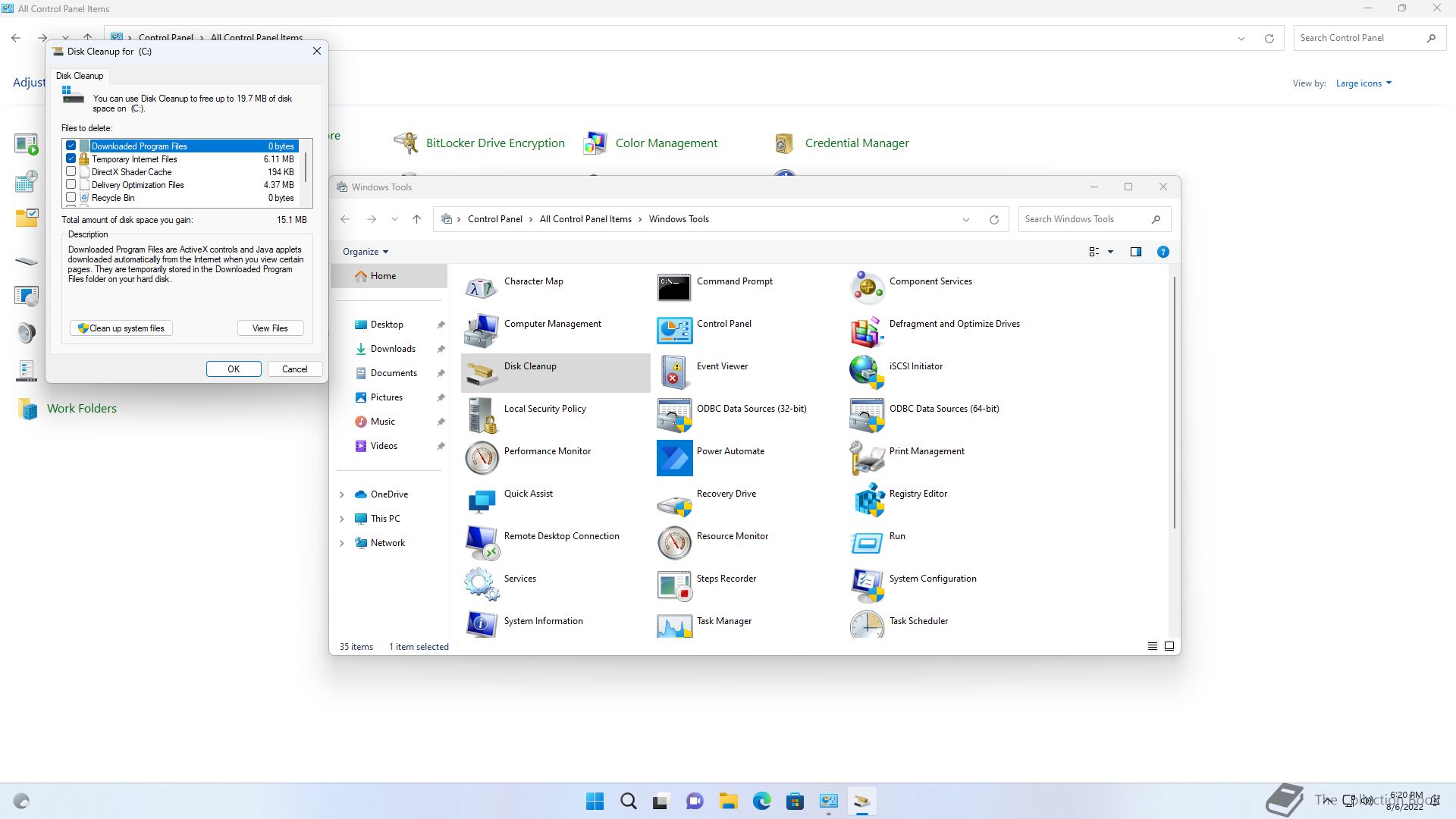Expand This PC tree node
The width and height of the screenshot is (1456, 819).
(x=341, y=519)
